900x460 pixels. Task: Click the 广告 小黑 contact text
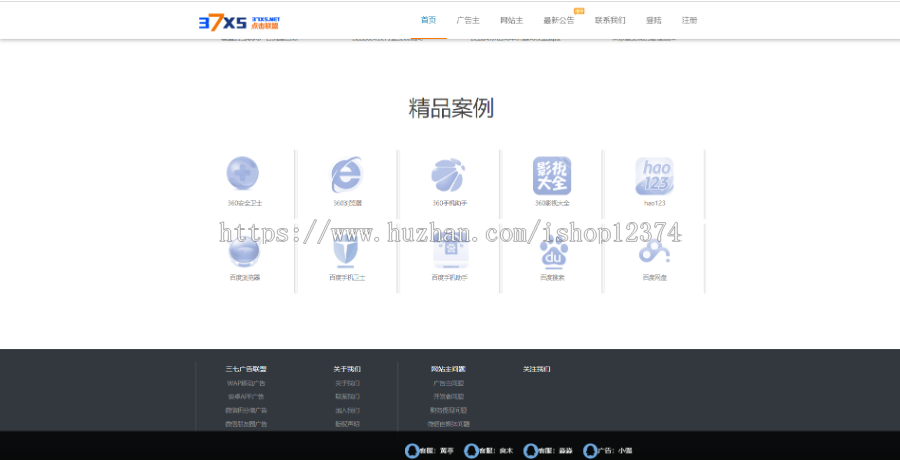(616, 451)
